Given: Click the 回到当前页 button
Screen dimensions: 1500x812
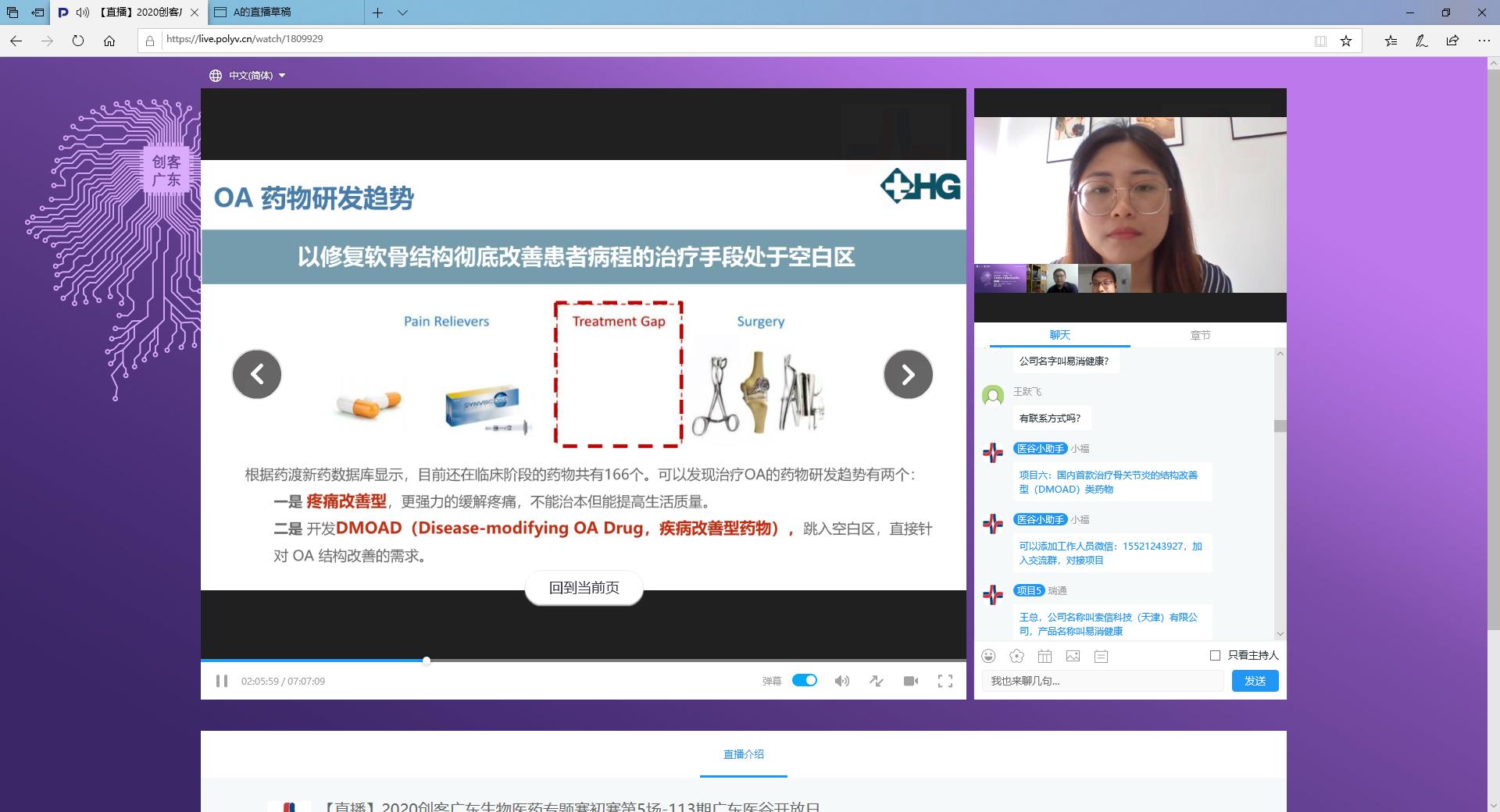Looking at the screenshot, I should [584, 588].
